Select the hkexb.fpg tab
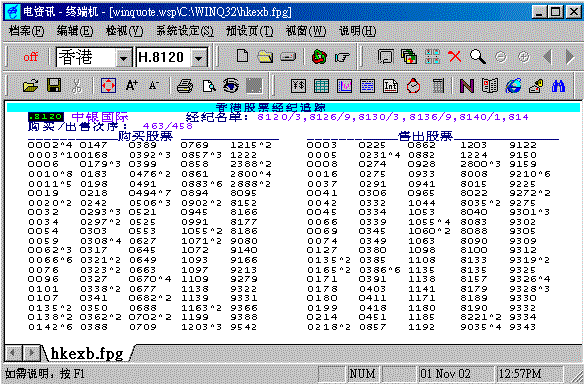The height and width of the screenshot is (384, 584). (x=86, y=353)
